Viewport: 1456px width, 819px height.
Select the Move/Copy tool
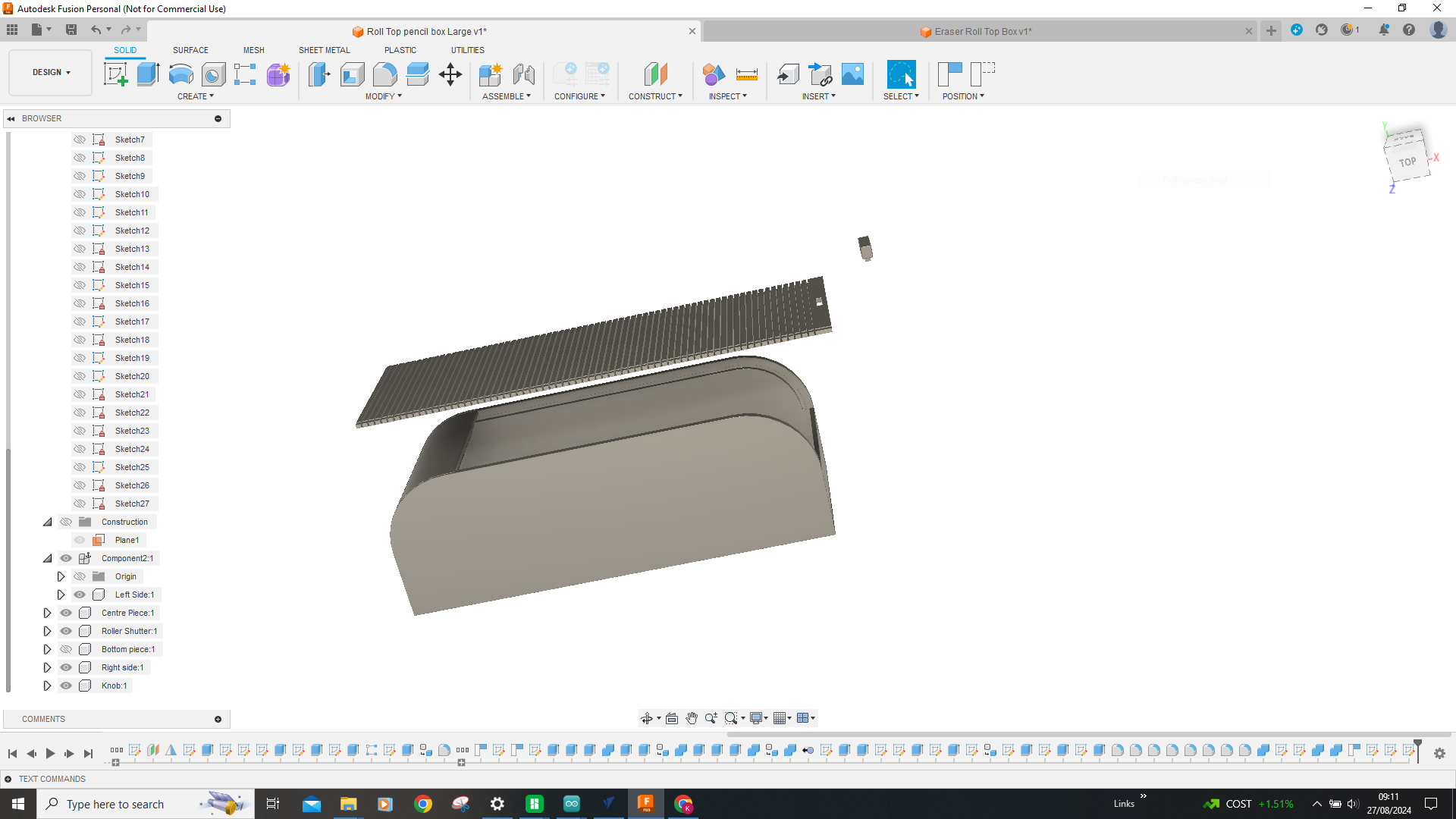450,74
